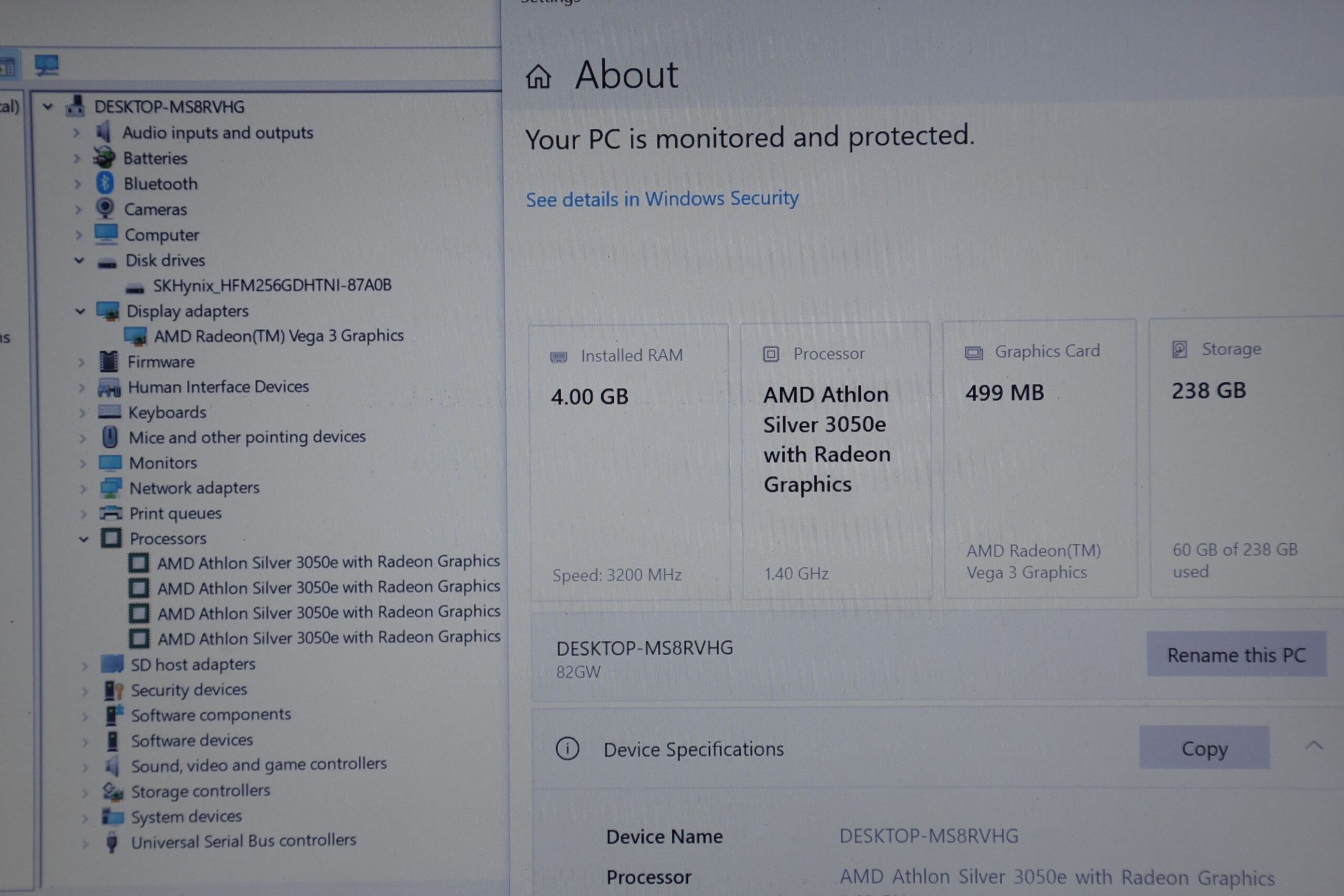Expand the Network adapters node arrow
The width and height of the screenshot is (1344, 896).
click(83, 489)
